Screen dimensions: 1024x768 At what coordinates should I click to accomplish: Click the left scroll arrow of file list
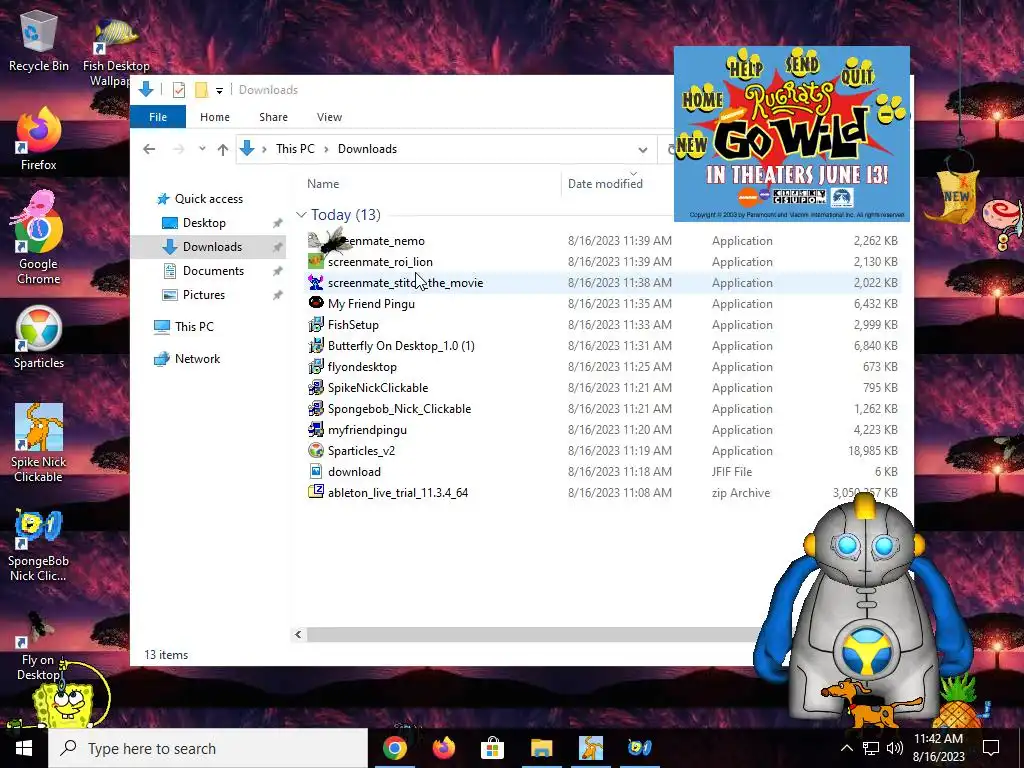(x=298, y=634)
